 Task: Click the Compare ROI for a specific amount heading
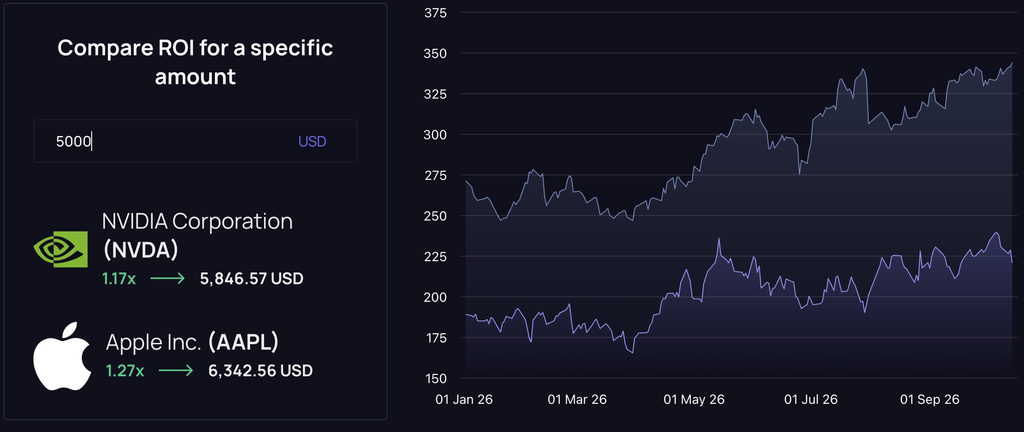coord(195,62)
